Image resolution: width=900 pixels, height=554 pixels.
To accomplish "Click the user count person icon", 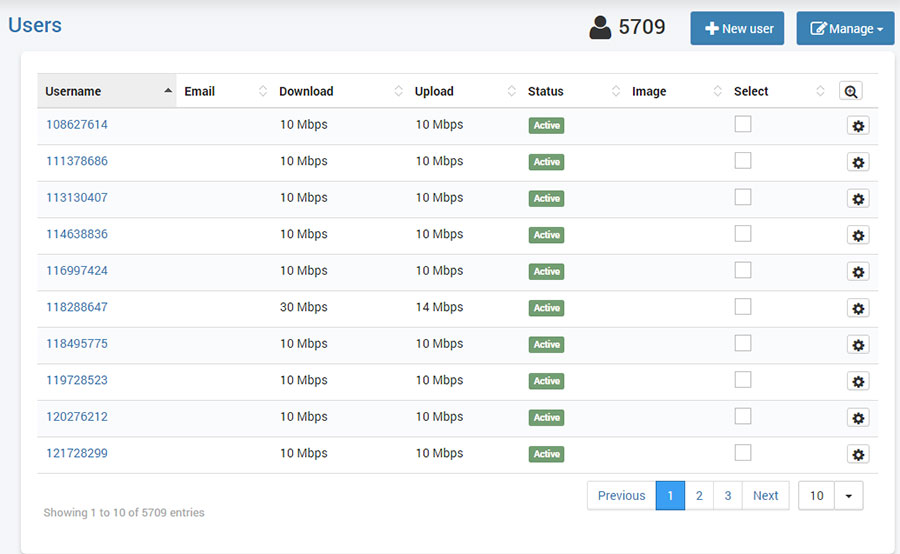I will click(x=600, y=28).
